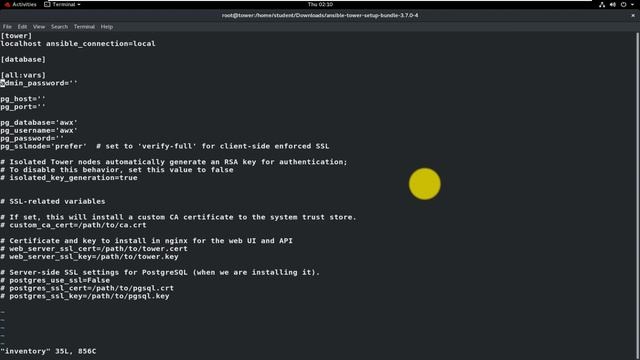Open the Terminal app menu dropdown
640x360 pixels.
[x=62, y=4]
